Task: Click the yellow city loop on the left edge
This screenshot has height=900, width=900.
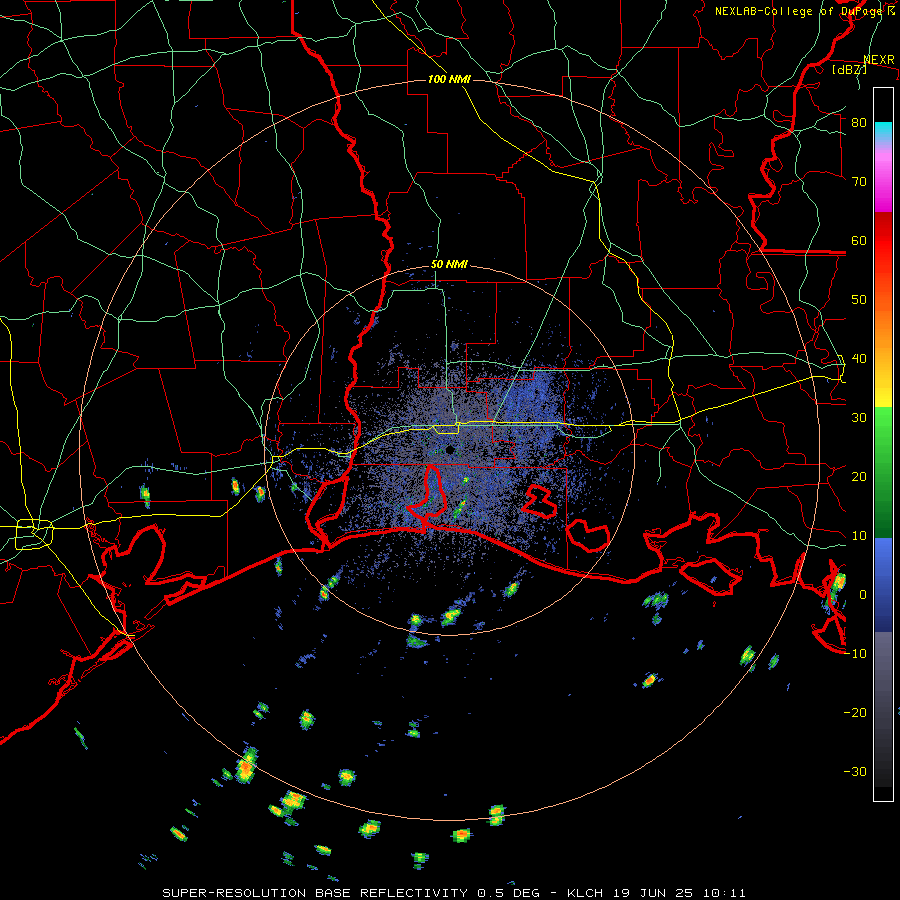Action: (34, 534)
